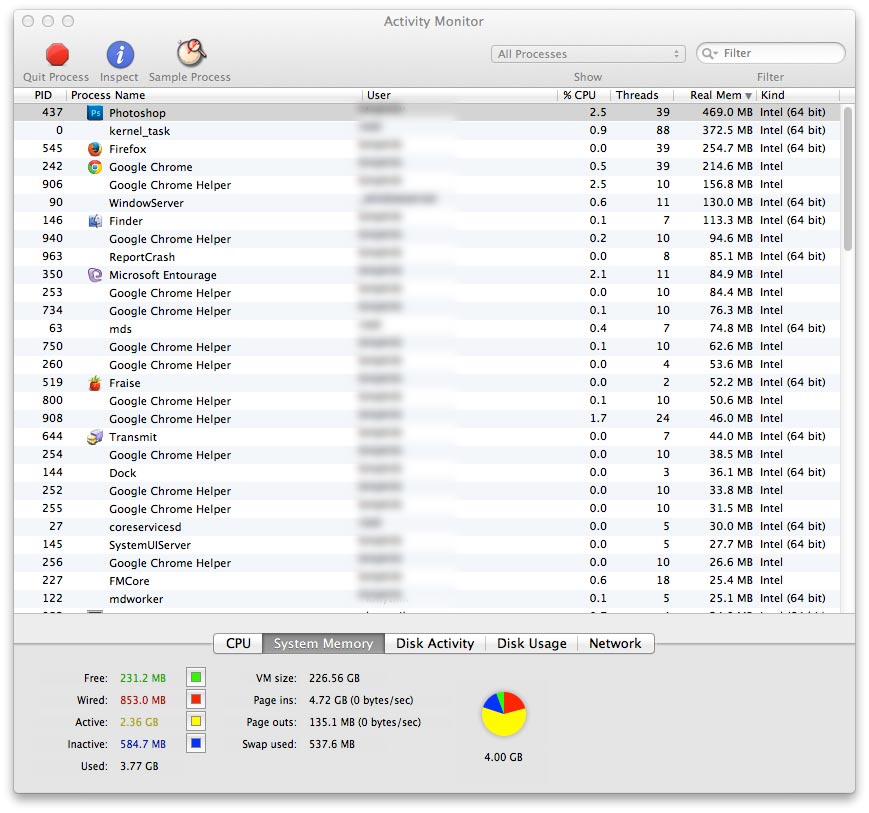Click the Inactive value 584.7 MB
The image size is (869, 813).
143,744
